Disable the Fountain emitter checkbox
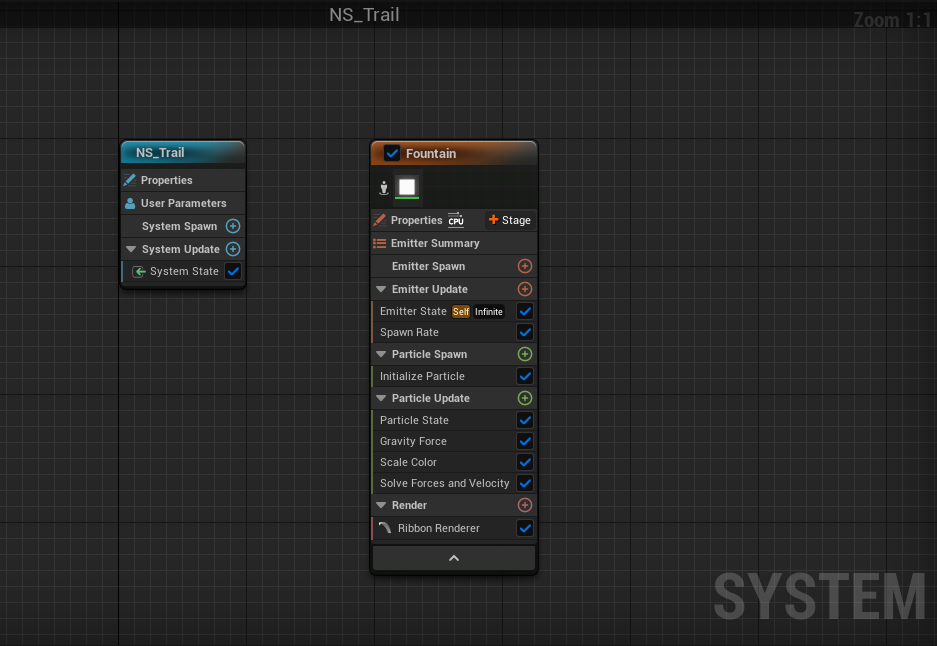This screenshot has height=646, width=937. click(392, 153)
